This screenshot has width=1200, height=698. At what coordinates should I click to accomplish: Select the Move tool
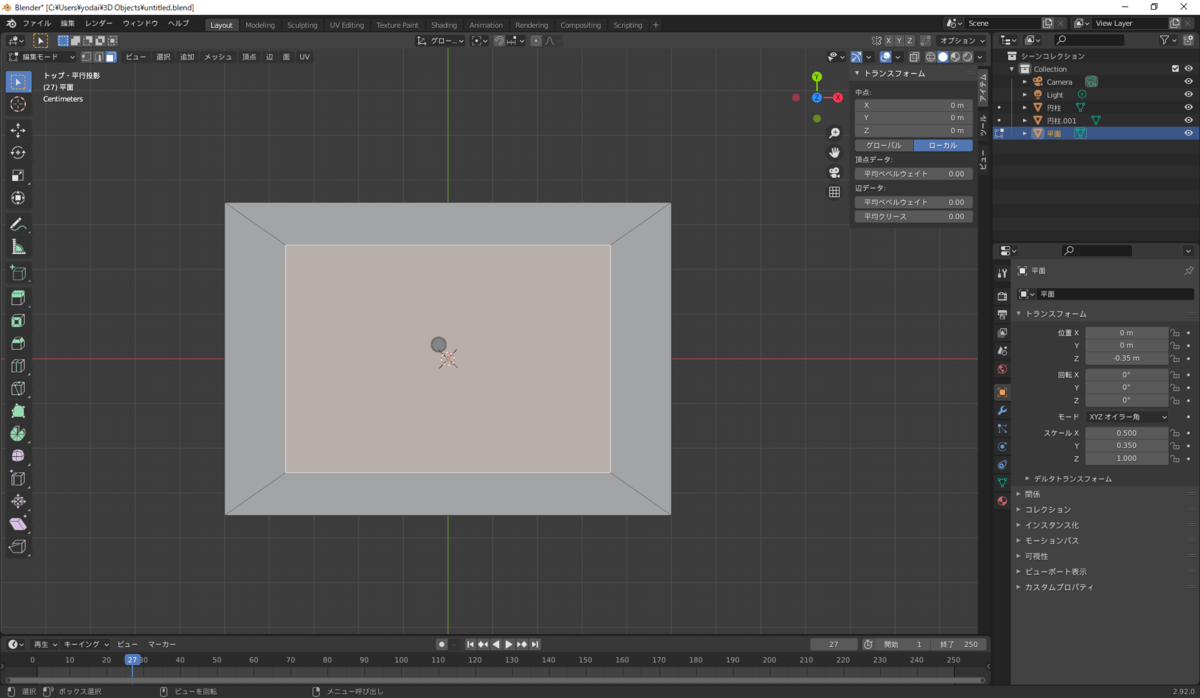pyautogui.click(x=18, y=130)
